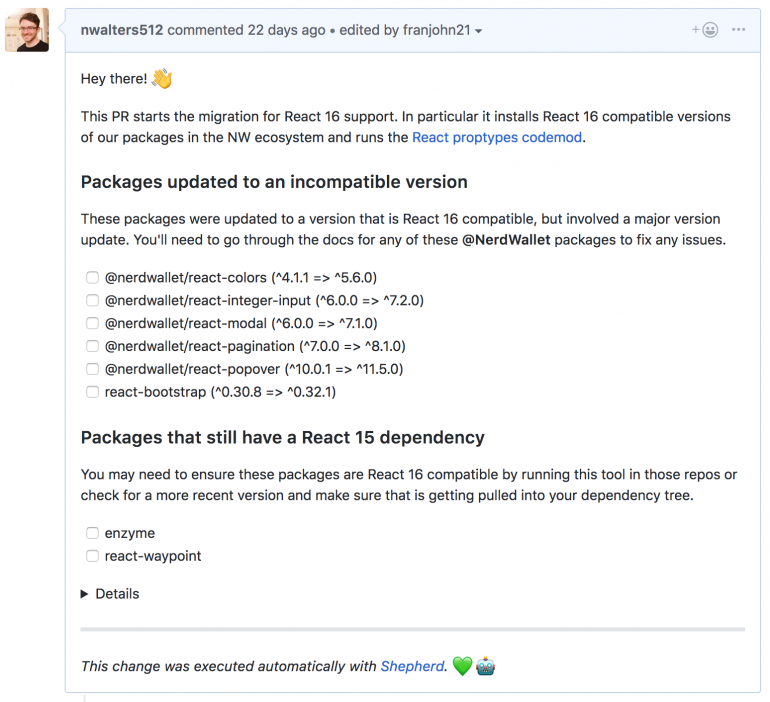Follow the Shepherd link

(412, 666)
